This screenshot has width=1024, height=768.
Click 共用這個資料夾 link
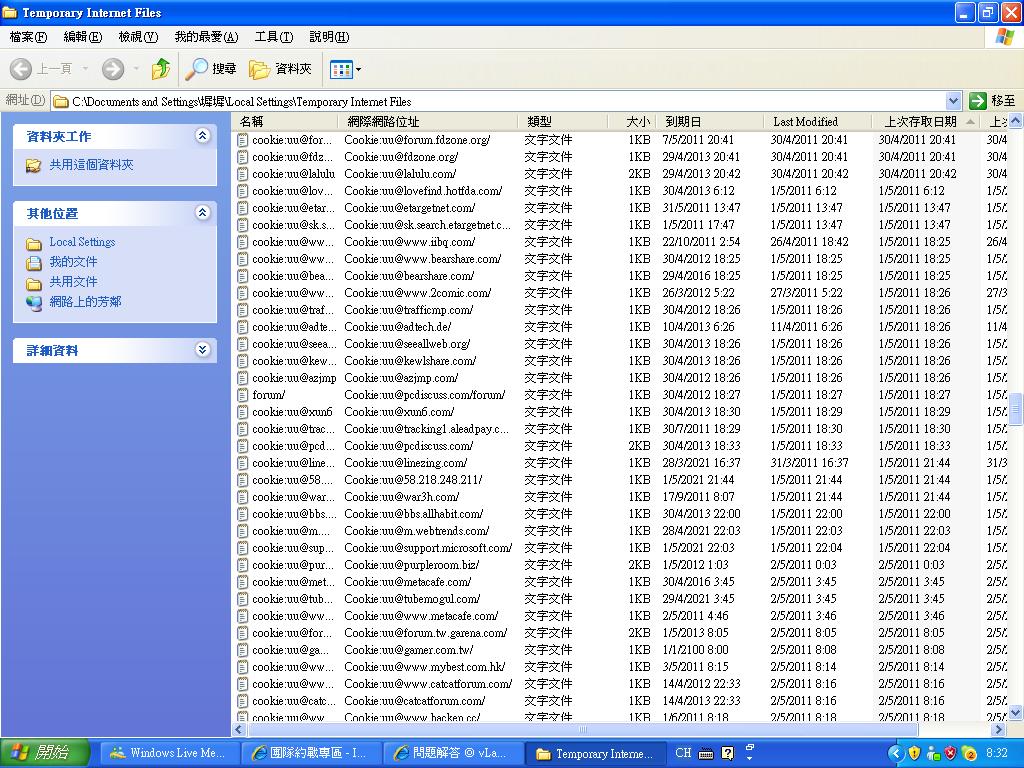[x=91, y=165]
